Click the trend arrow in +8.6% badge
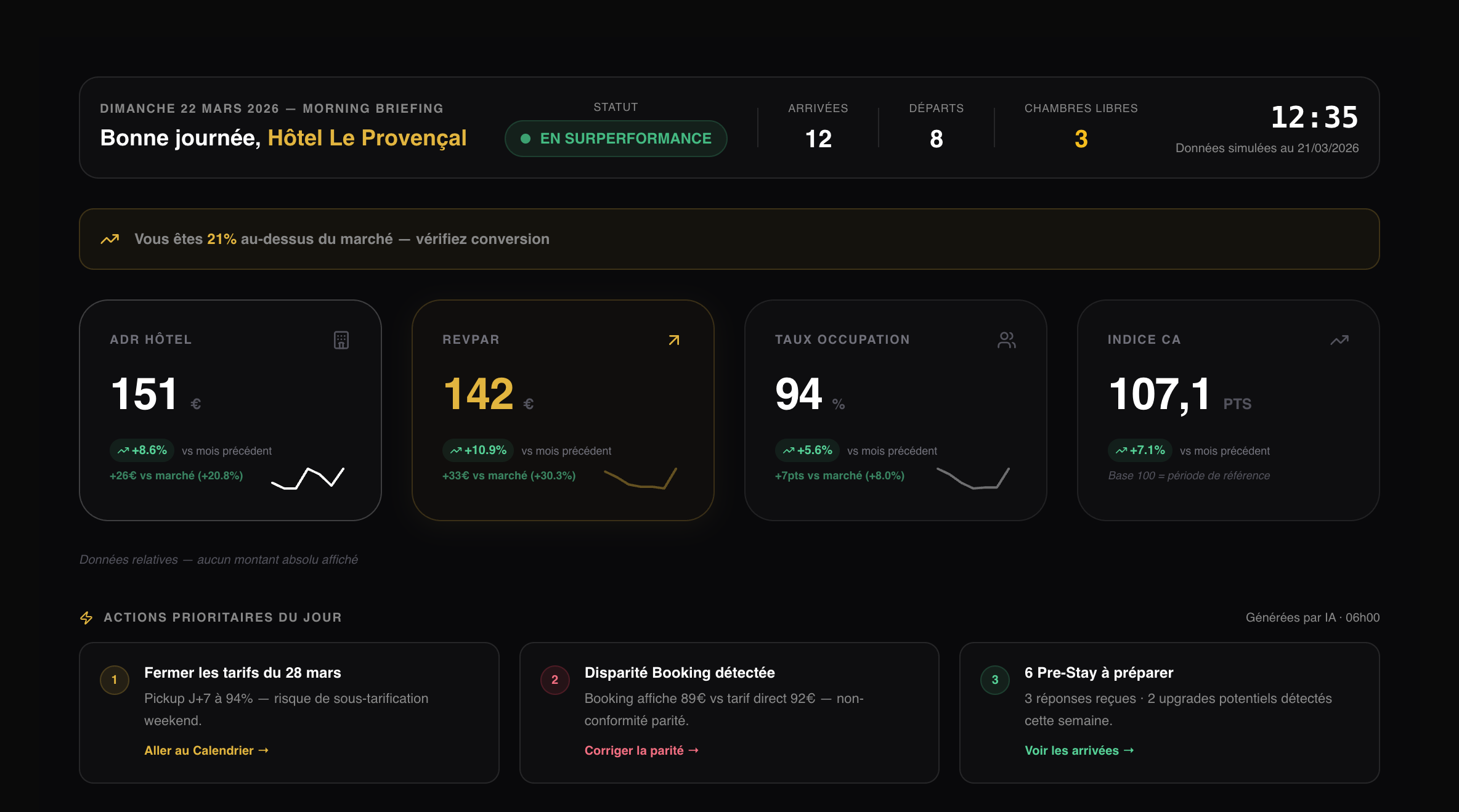The image size is (1459, 812). [x=123, y=450]
